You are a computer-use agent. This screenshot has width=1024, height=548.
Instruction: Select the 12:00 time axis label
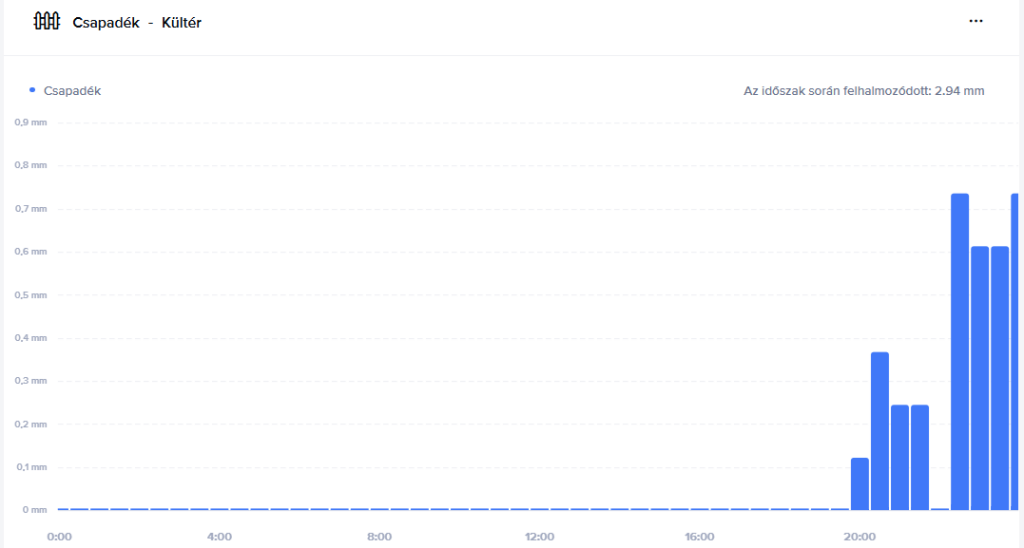[x=540, y=537]
